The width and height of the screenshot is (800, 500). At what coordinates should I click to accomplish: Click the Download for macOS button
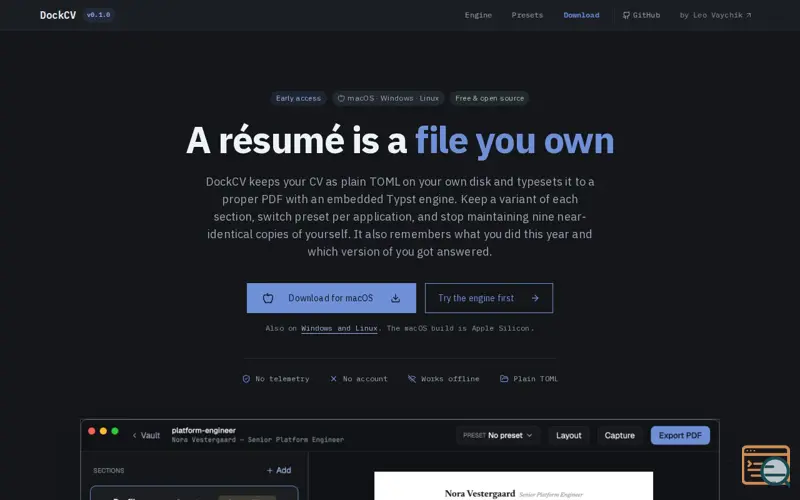pyautogui.click(x=331, y=298)
